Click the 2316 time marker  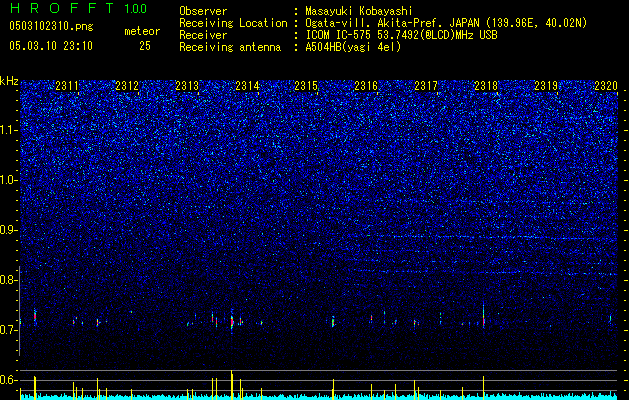click(x=366, y=86)
